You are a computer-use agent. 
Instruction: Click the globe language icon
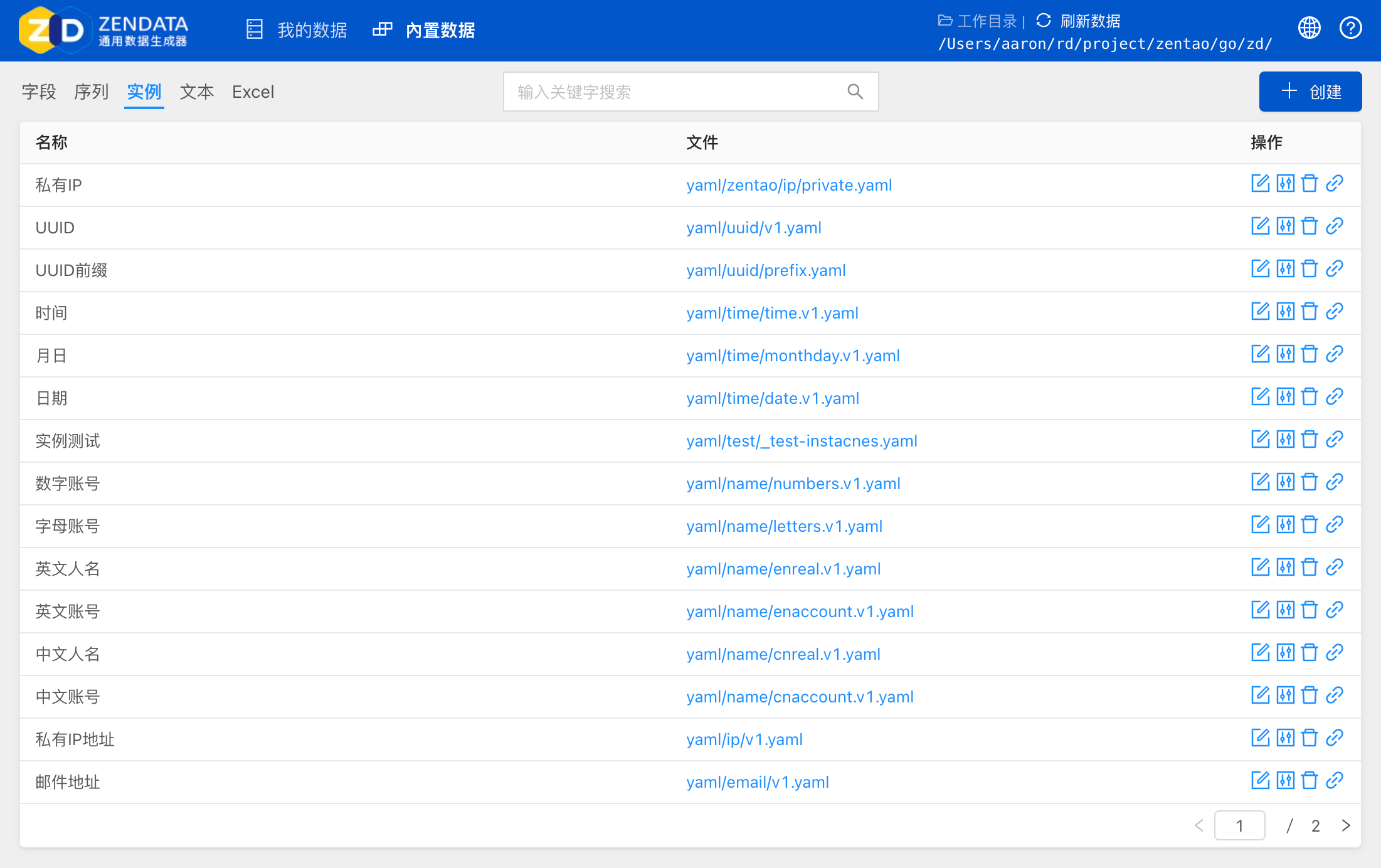[1309, 28]
